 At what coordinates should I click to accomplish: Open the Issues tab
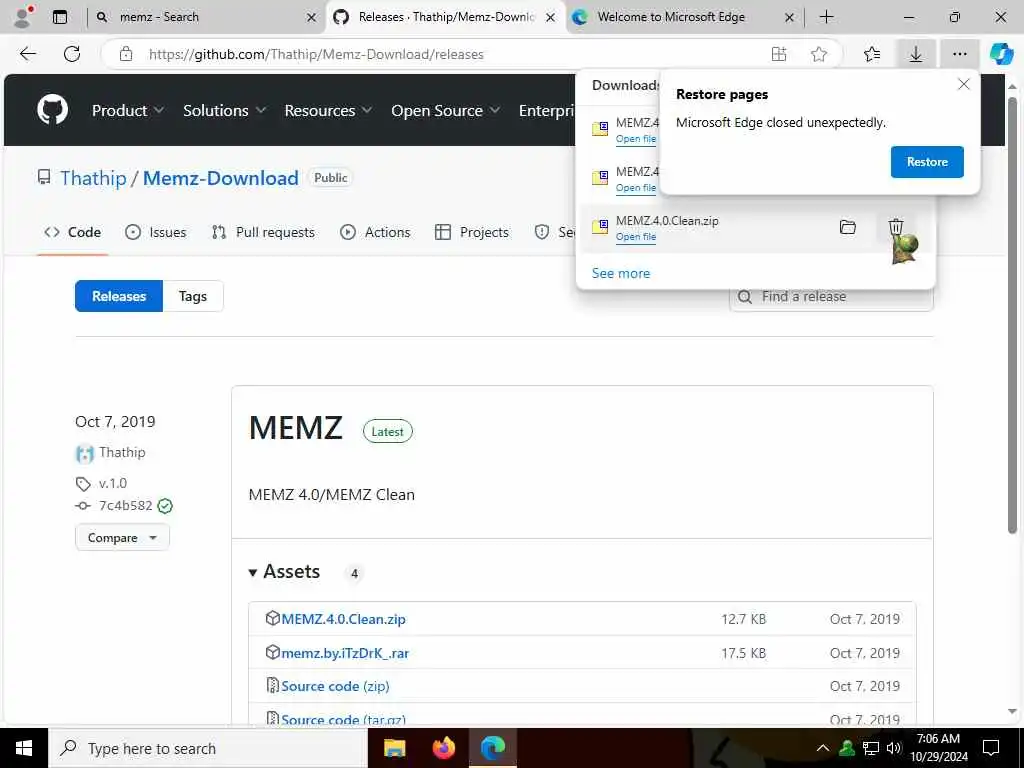tap(155, 232)
